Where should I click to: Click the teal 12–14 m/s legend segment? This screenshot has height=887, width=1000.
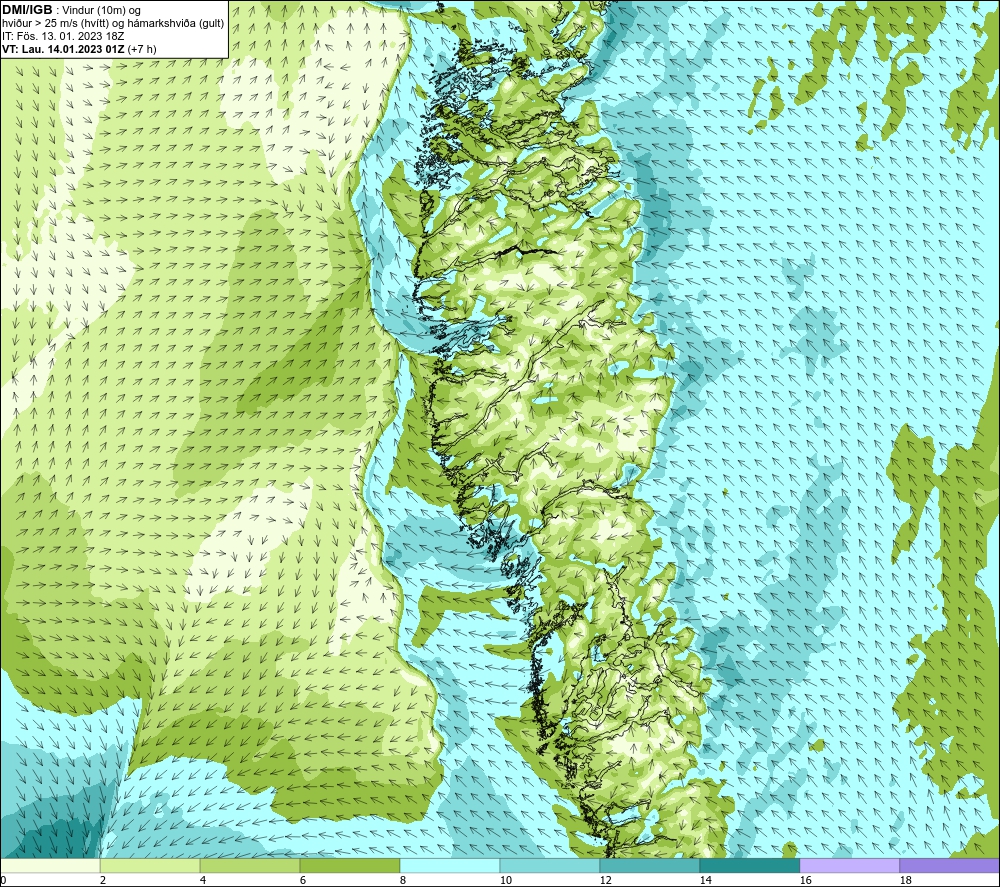pyautogui.click(x=649, y=866)
